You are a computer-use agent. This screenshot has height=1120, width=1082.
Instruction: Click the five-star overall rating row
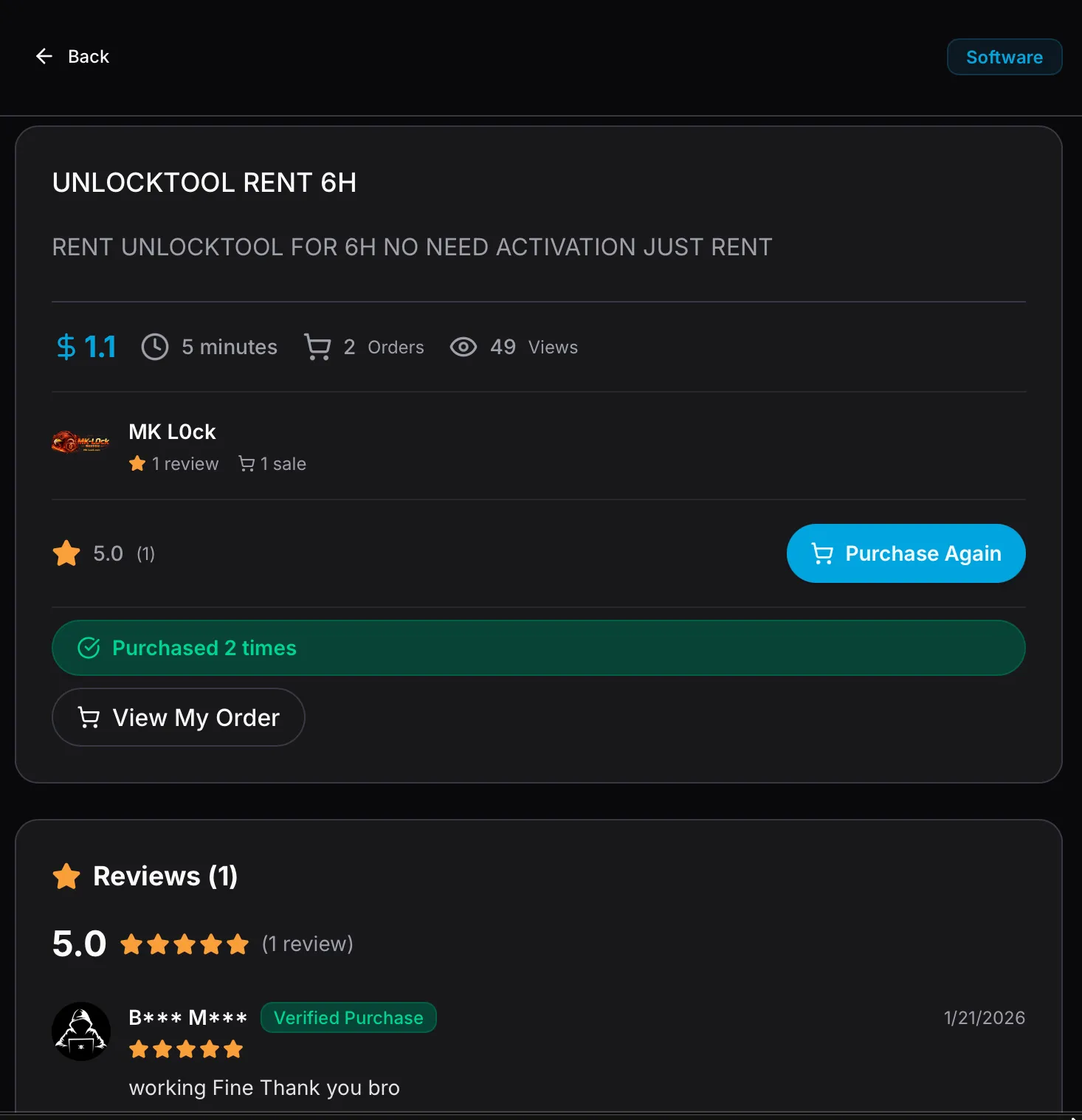point(185,944)
